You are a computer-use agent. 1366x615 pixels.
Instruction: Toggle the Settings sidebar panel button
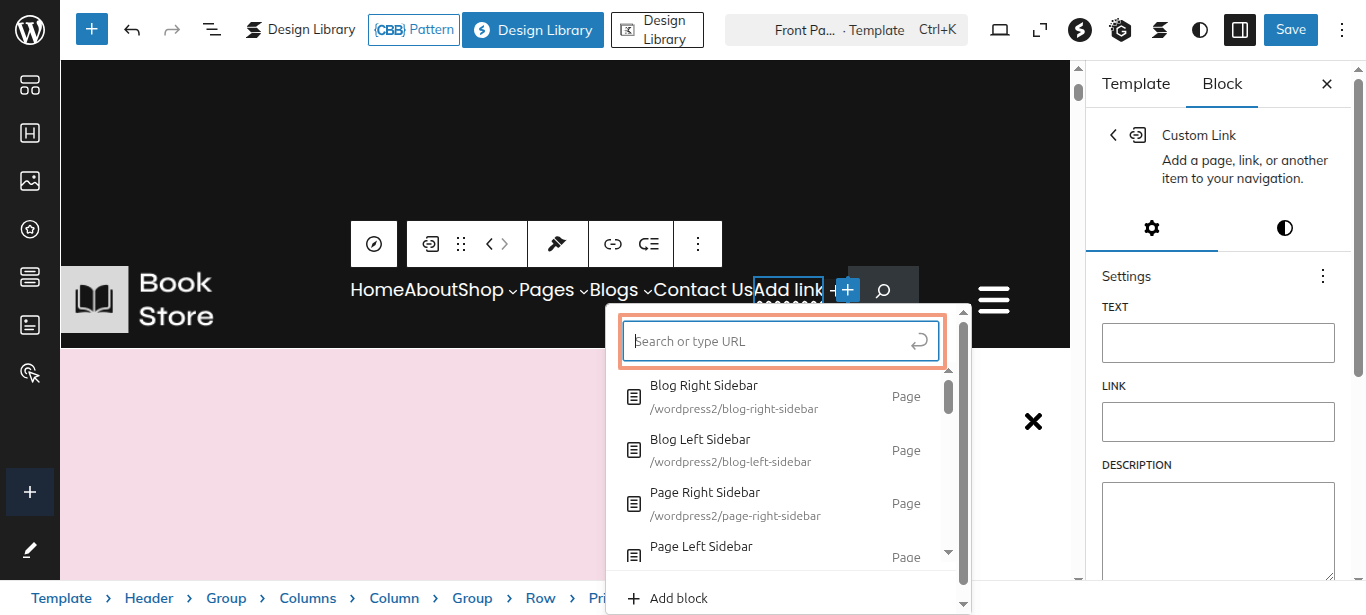click(x=1240, y=30)
